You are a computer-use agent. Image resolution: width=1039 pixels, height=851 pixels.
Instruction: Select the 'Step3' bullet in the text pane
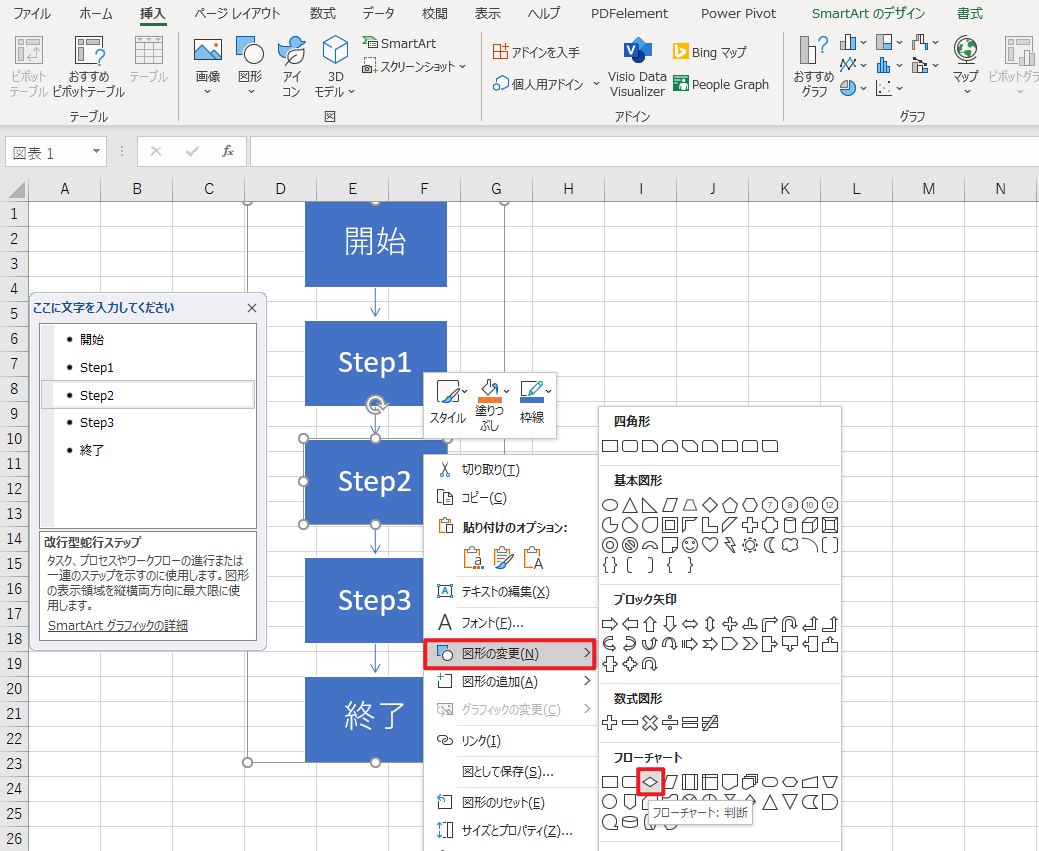[x=97, y=422]
